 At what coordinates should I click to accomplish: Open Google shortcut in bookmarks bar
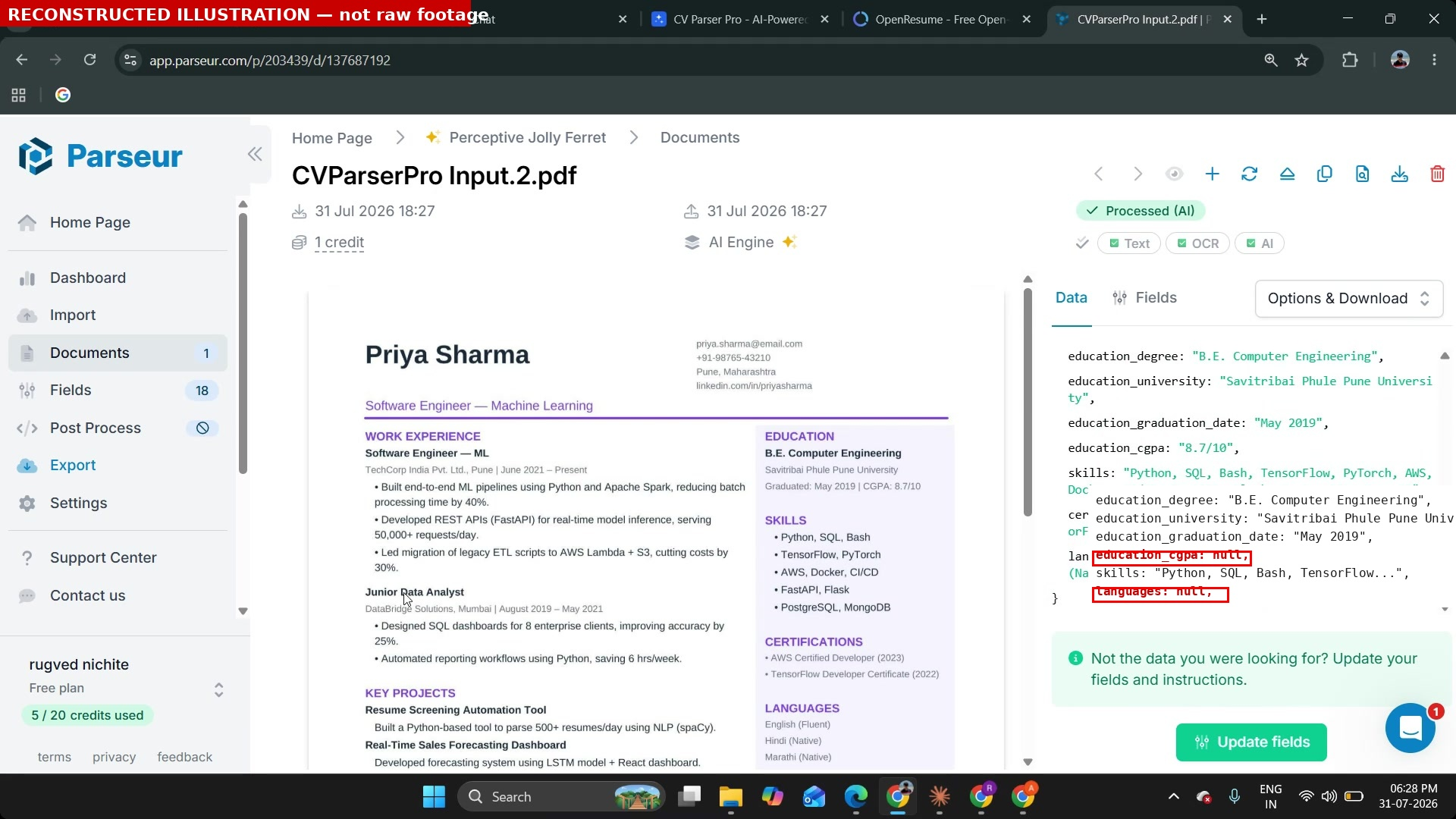tap(63, 95)
